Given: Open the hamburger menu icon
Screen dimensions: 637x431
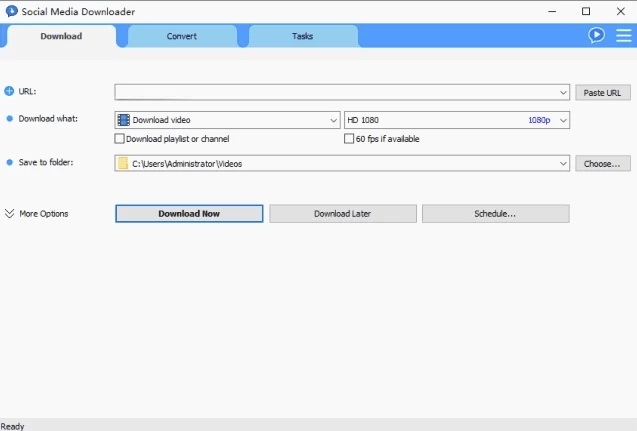Looking at the screenshot, I should click(623, 35).
